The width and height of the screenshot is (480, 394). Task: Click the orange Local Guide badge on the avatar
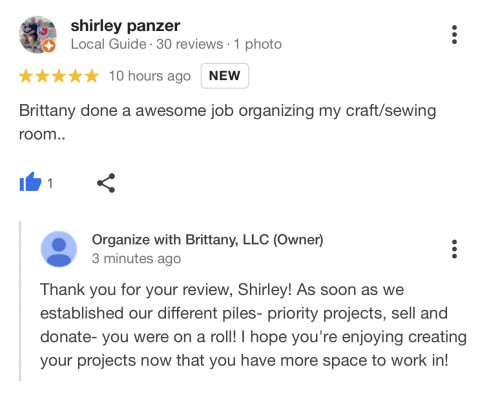tap(49, 46)
